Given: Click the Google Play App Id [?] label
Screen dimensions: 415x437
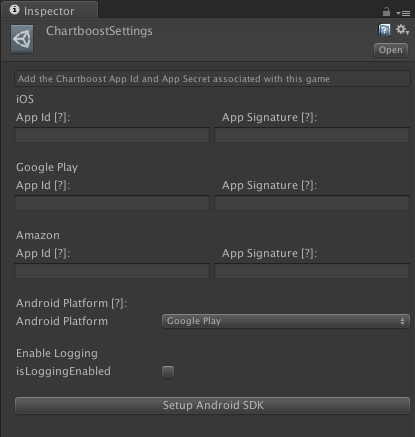Looking at the screenshot, I should (43, 185).
